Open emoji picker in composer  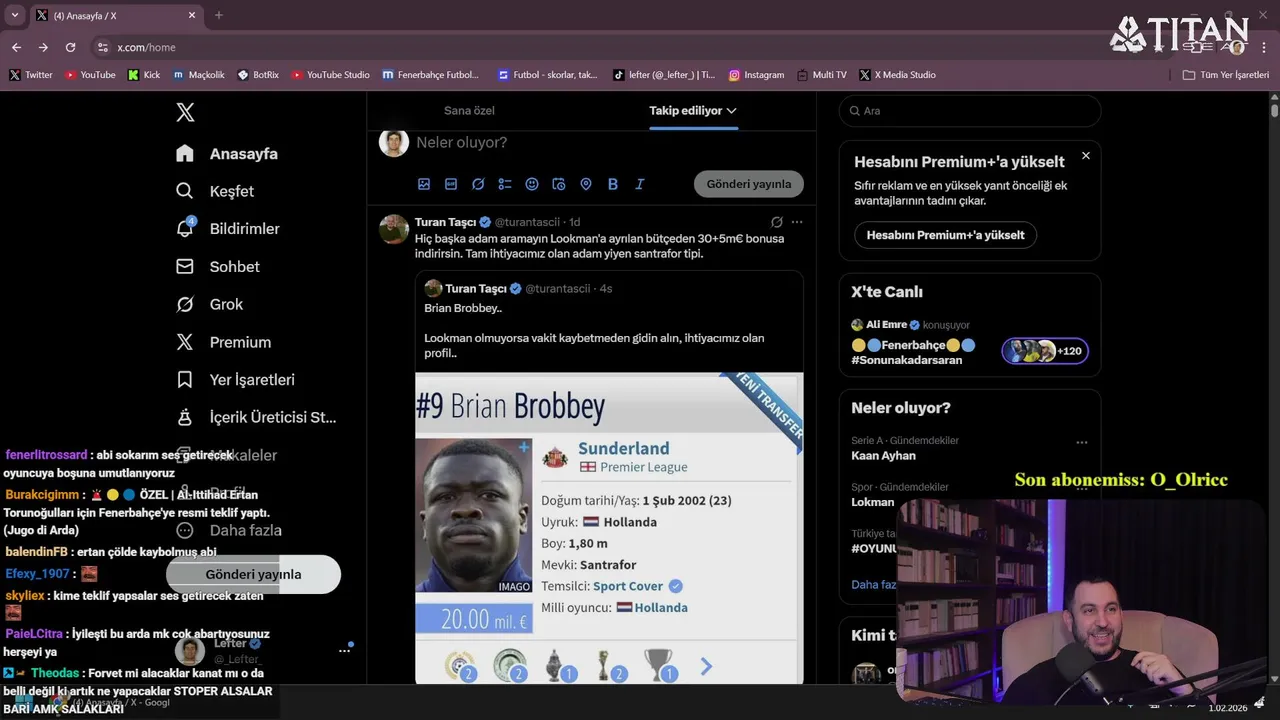[x=532, y=184]
